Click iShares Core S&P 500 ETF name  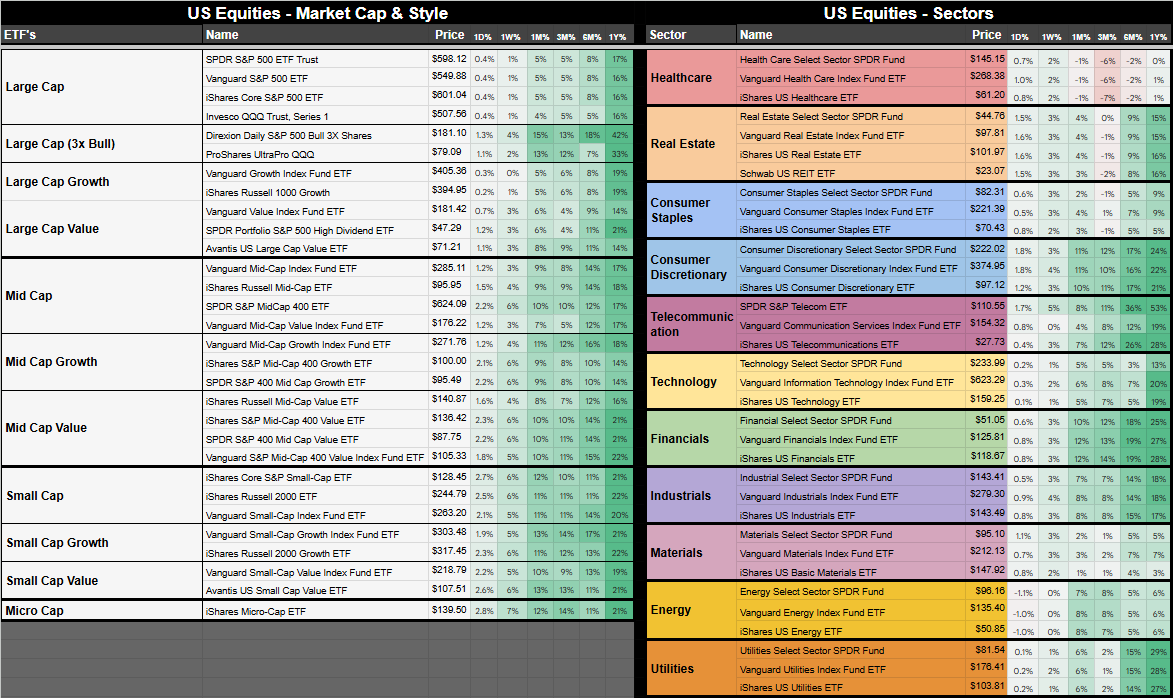264,97
